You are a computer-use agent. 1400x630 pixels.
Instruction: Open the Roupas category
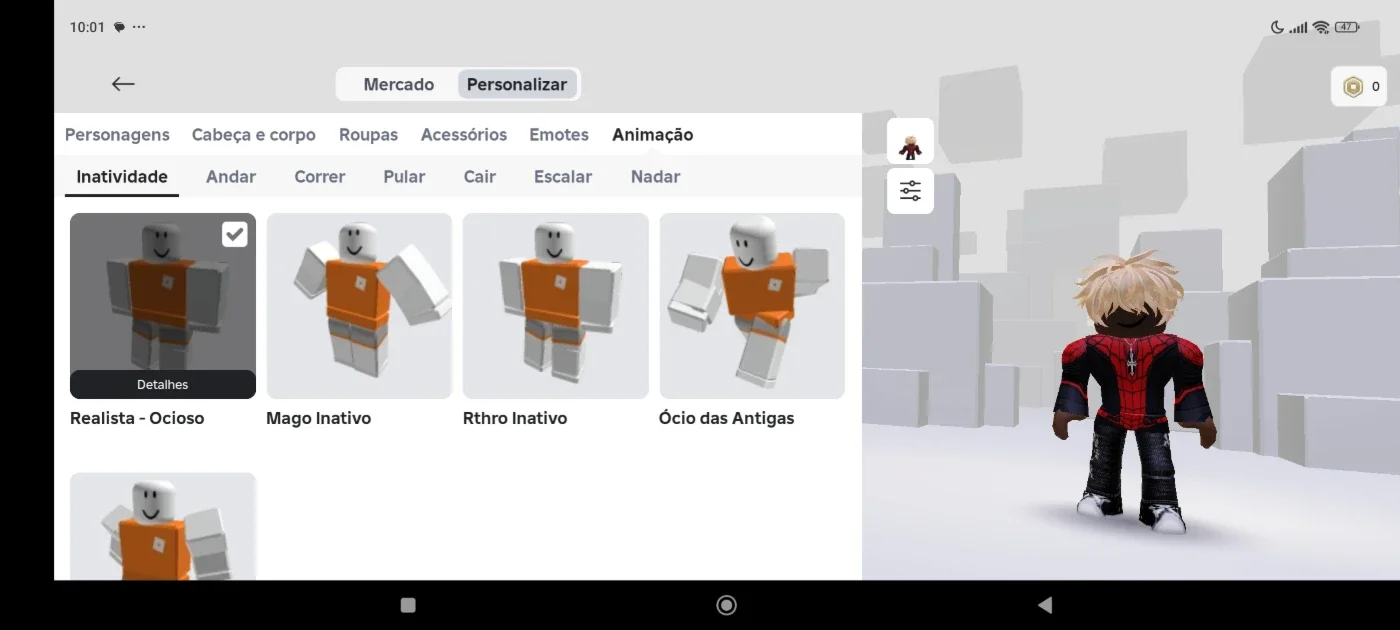pos(368,134)
